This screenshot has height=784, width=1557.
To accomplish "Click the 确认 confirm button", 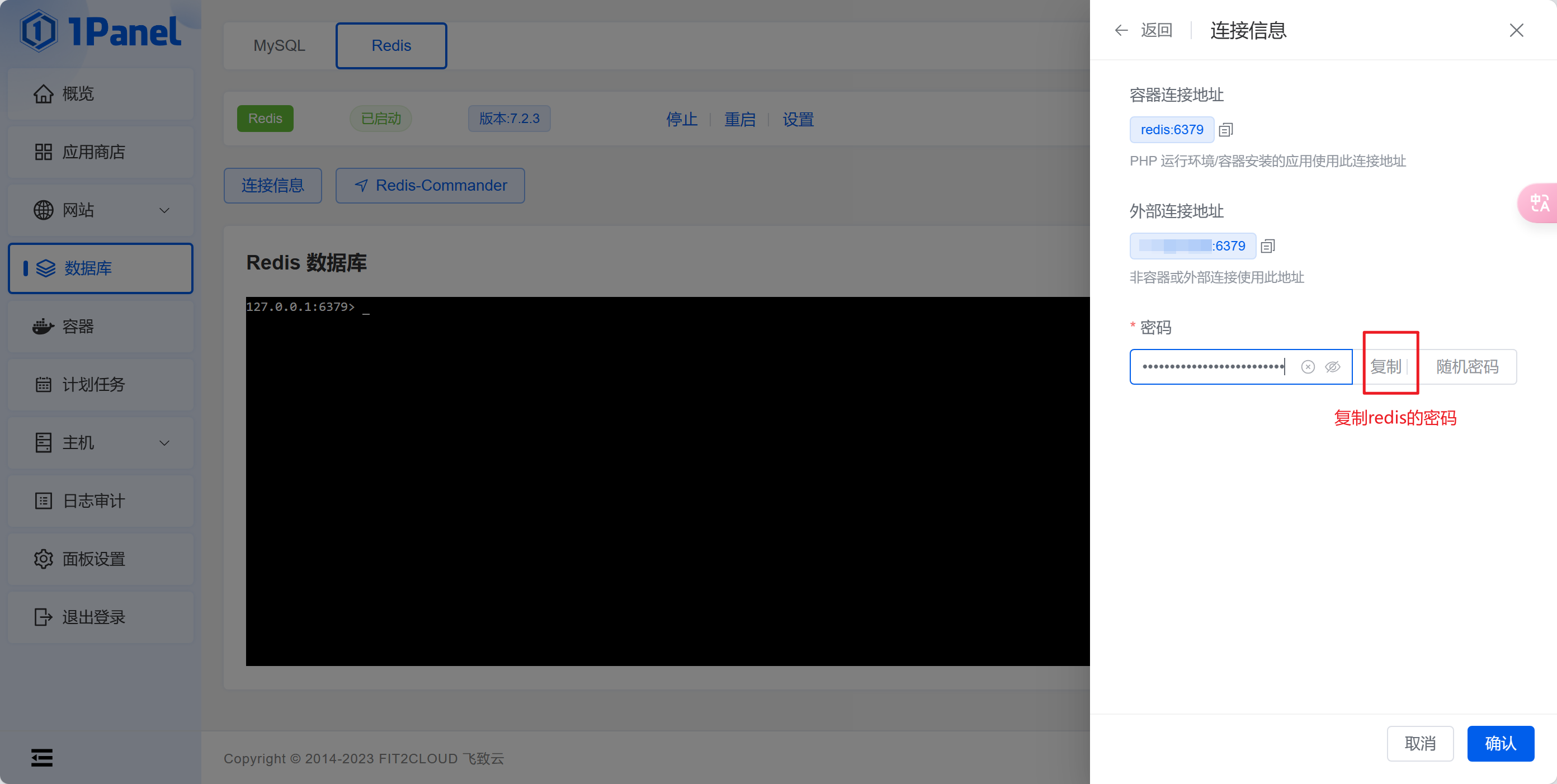I will pos(1499,743).
